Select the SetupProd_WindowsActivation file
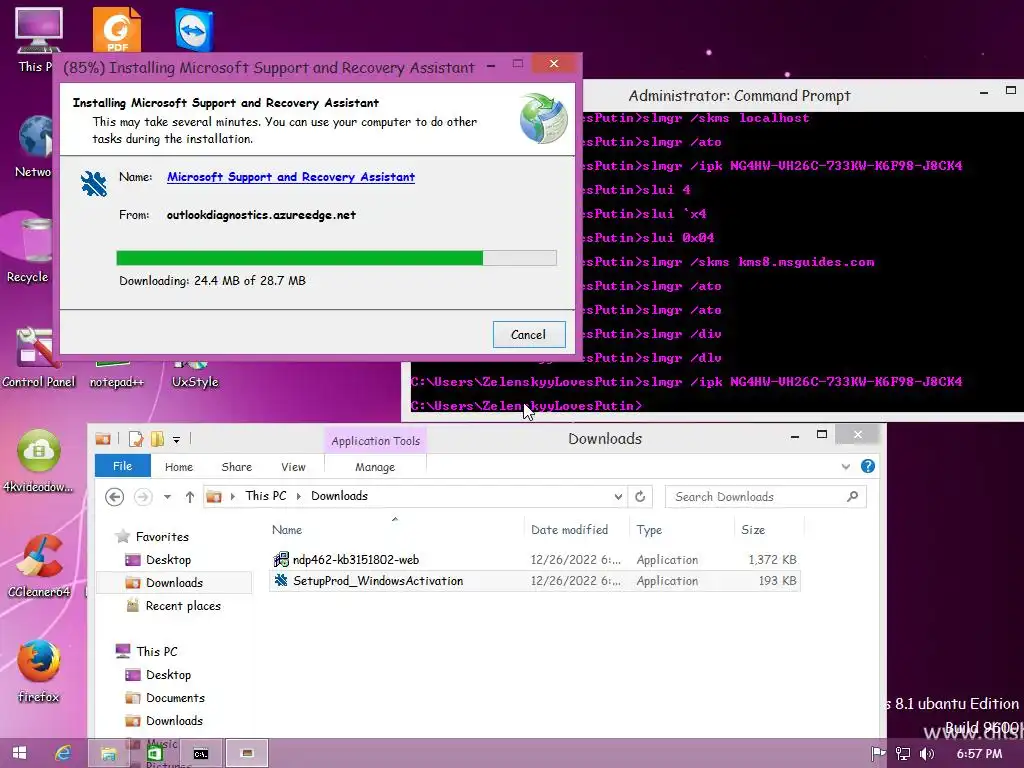Image resolution: width=1024 pixels, height=768 pixels. pyautogui.click(x=534, y=581)
